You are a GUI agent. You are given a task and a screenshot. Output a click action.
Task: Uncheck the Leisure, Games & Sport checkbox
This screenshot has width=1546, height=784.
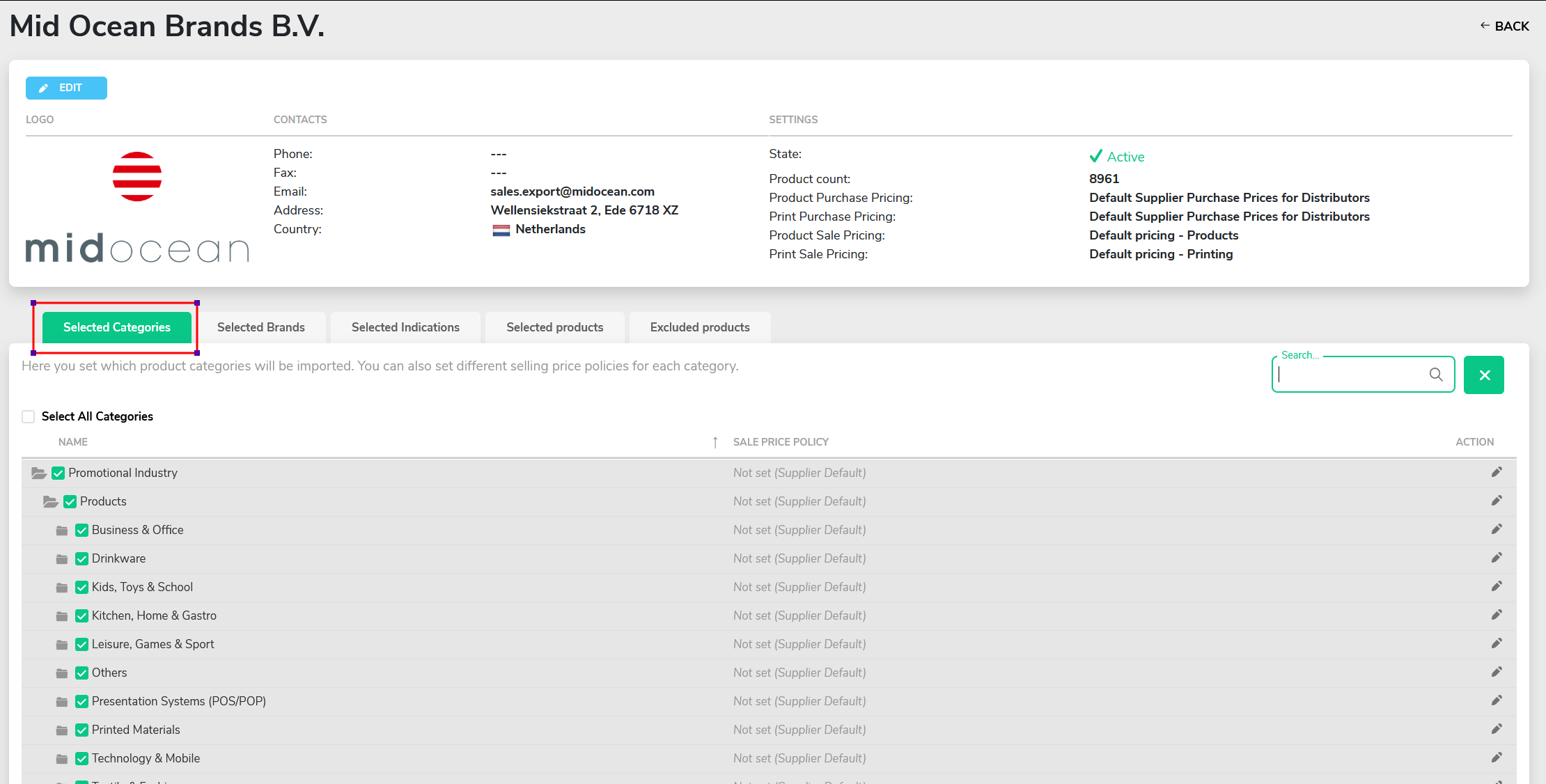(x=82, y=645)
